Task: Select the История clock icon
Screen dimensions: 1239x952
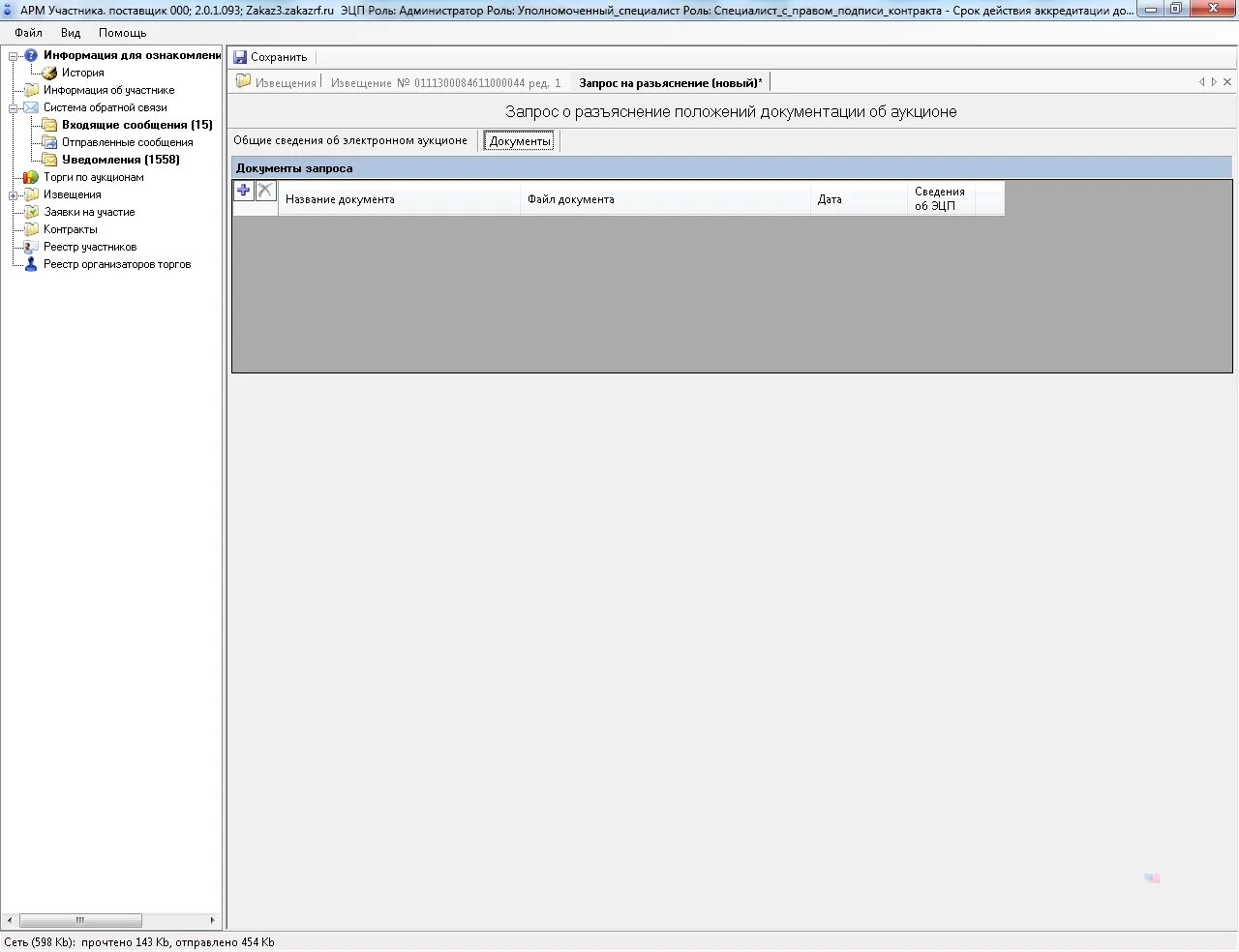Action: click(49, 73)
